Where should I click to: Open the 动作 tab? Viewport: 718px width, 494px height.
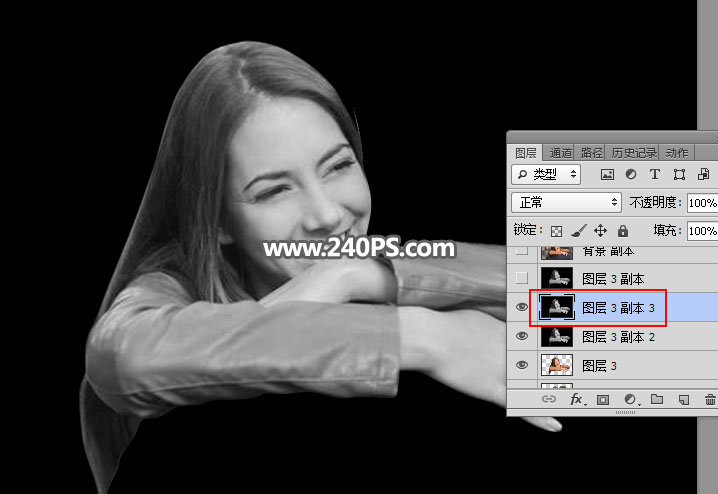click(x=677, y=152)
